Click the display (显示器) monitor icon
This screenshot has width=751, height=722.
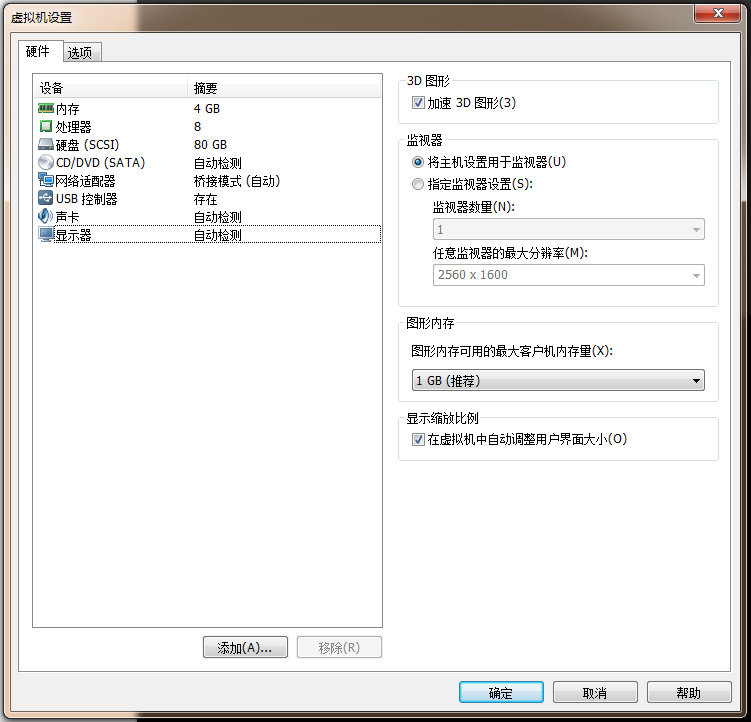[x=46, y=235]
